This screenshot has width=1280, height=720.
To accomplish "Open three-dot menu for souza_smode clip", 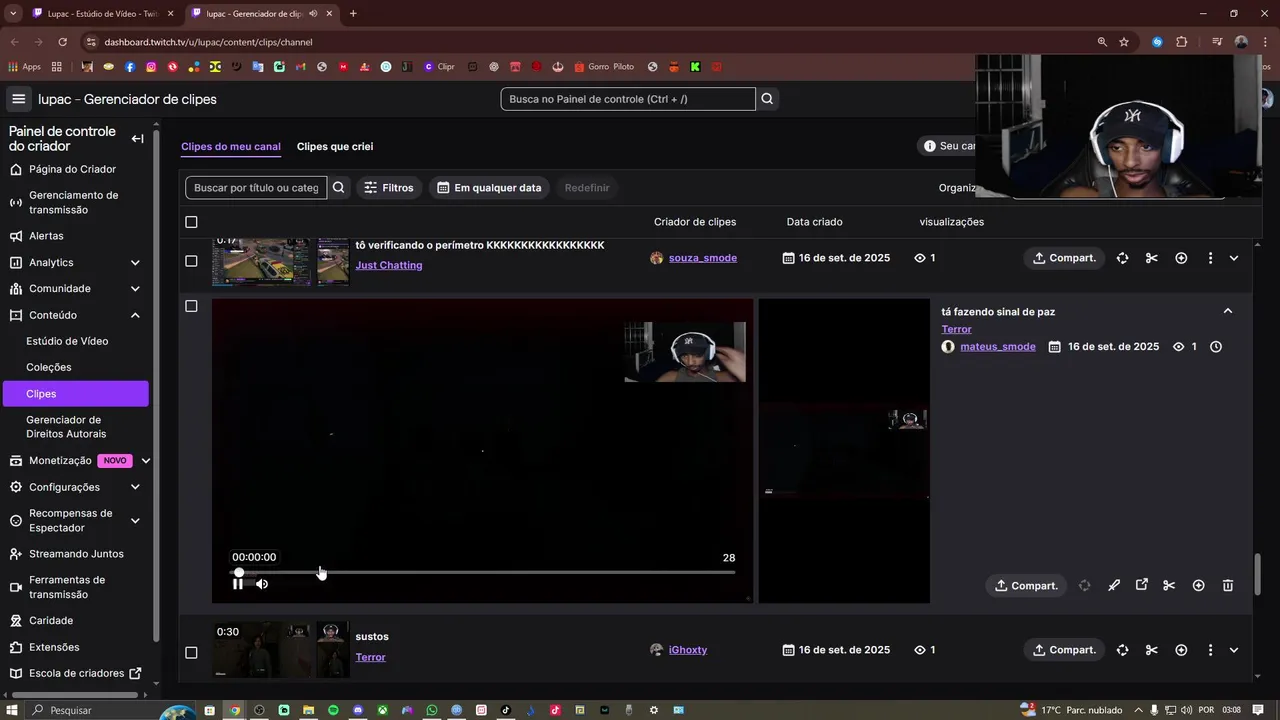I will [x=1210, y=258].
